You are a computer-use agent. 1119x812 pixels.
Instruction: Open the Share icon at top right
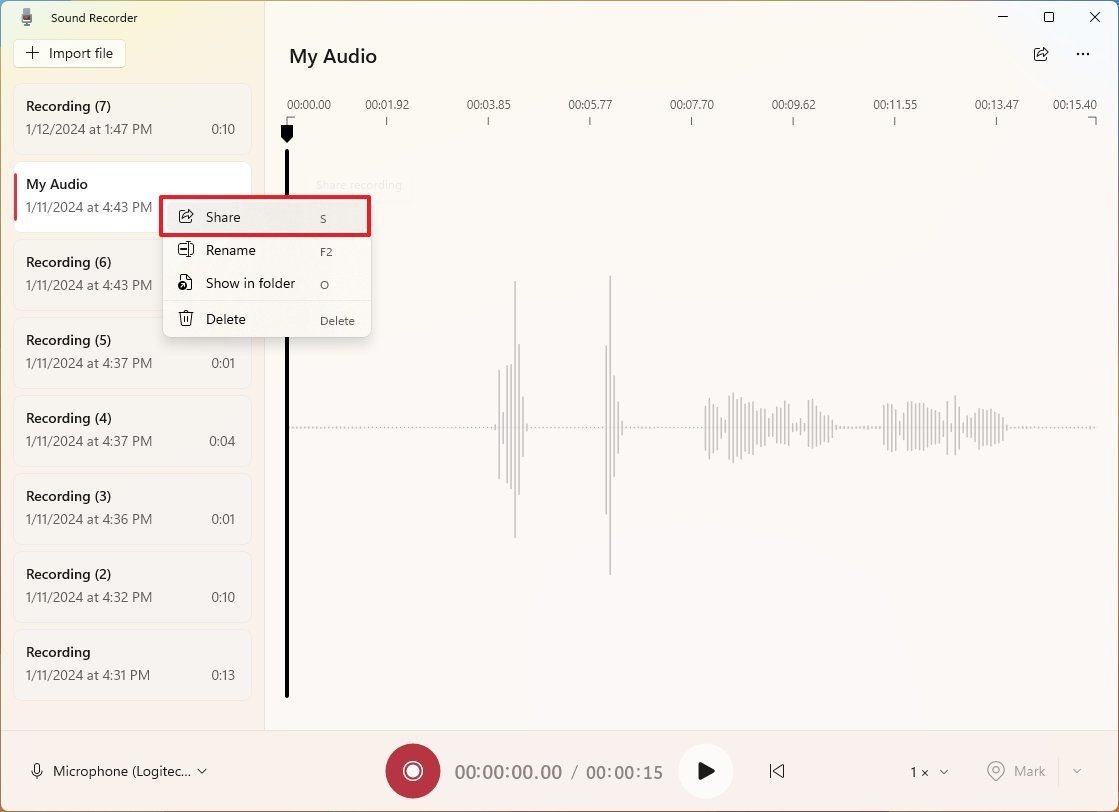[x=1041, y=56]
